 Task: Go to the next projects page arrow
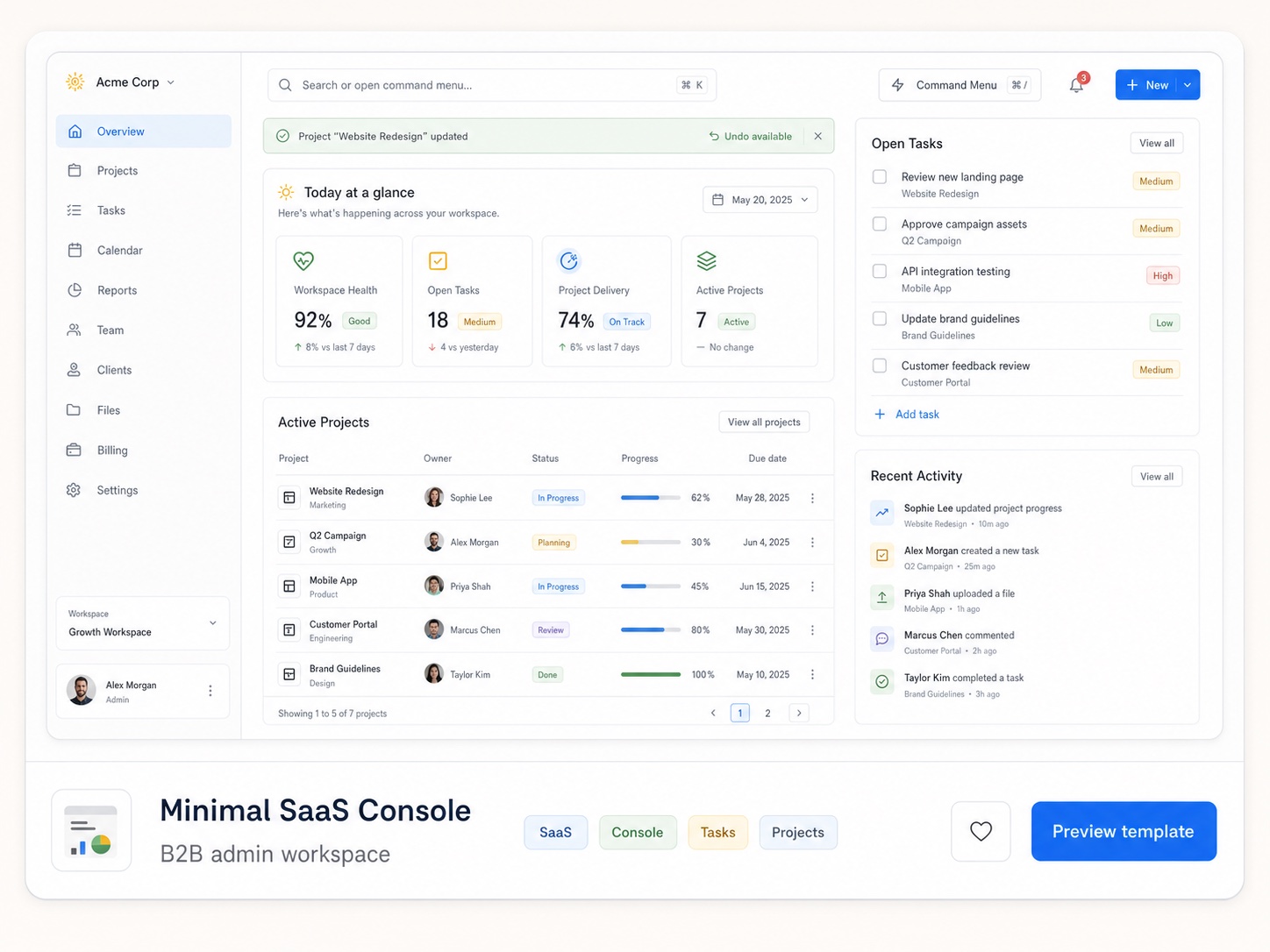pyautogui.click(x=799, y=713)
